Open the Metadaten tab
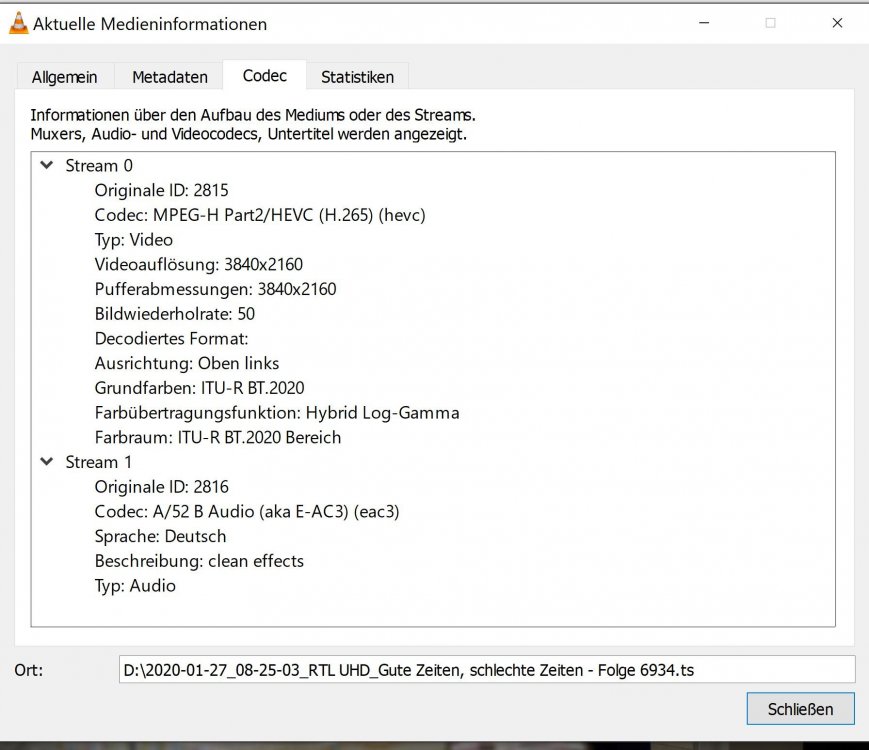Image resolution: width=869 pixels, height=750 pixels. point(170,76)
